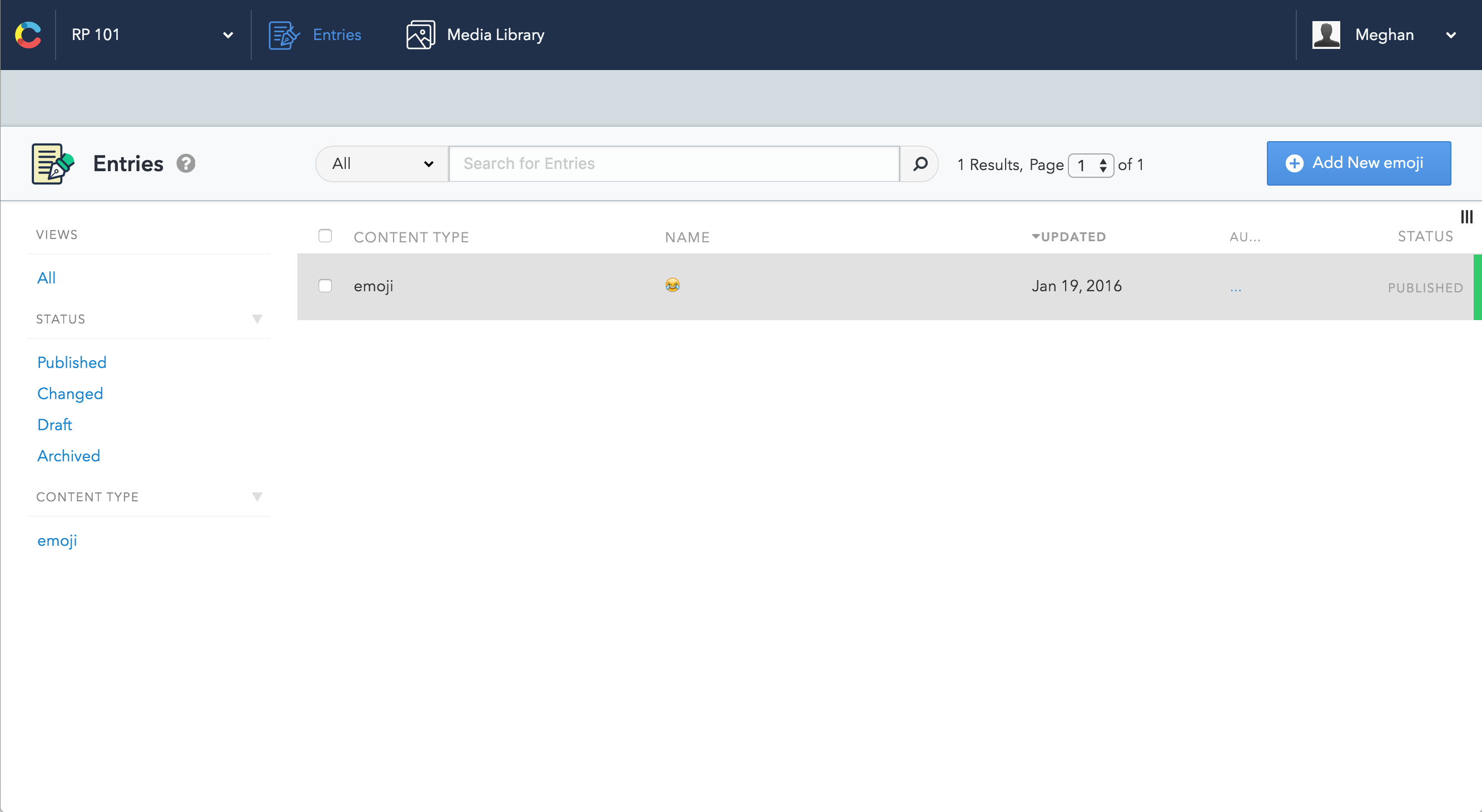This screenshot has width=1482, height=812.
Task: Click the magnifying glass search button
Action: (920, 164)
